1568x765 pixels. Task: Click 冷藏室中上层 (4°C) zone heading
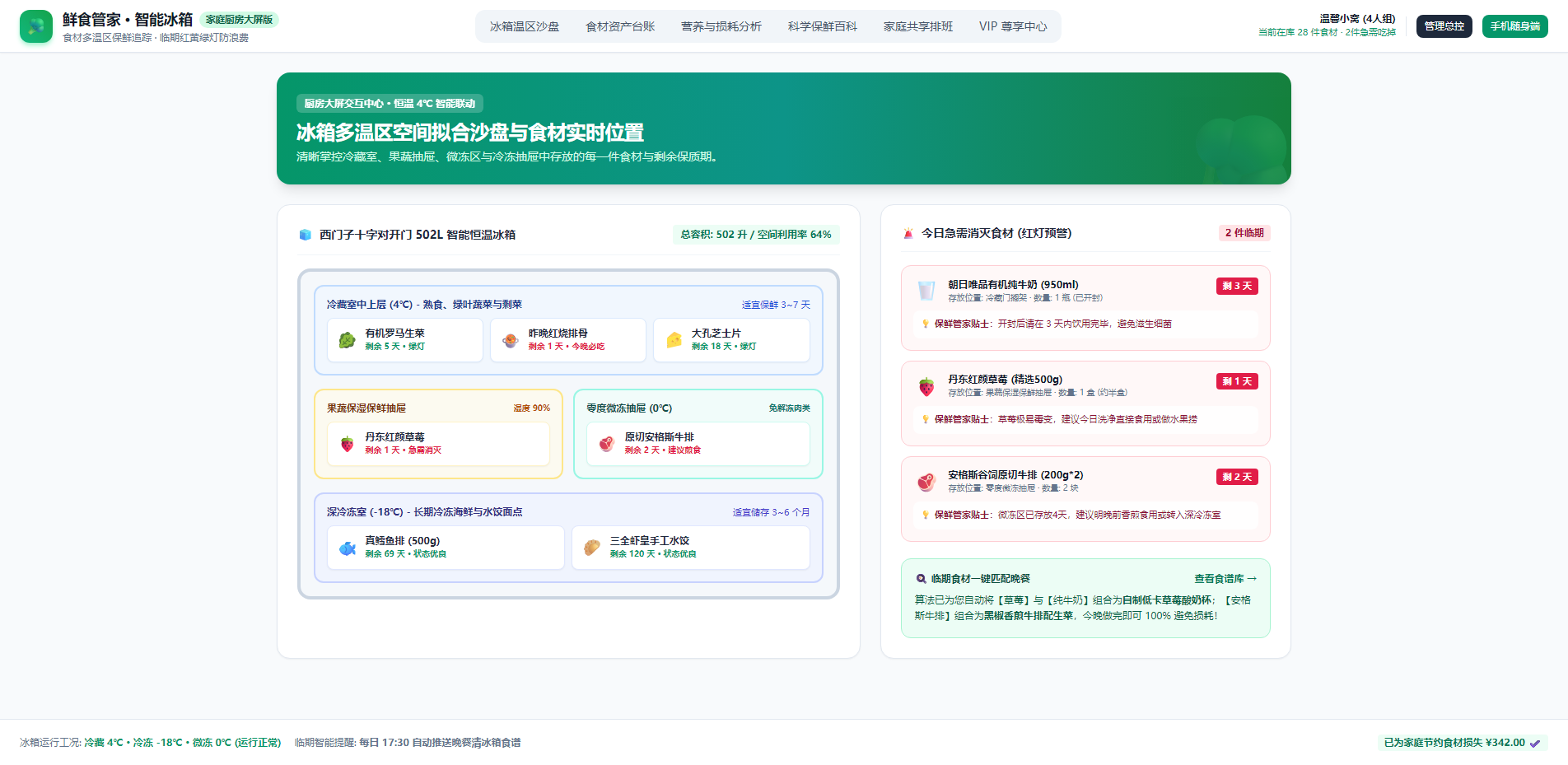(424, 305)
